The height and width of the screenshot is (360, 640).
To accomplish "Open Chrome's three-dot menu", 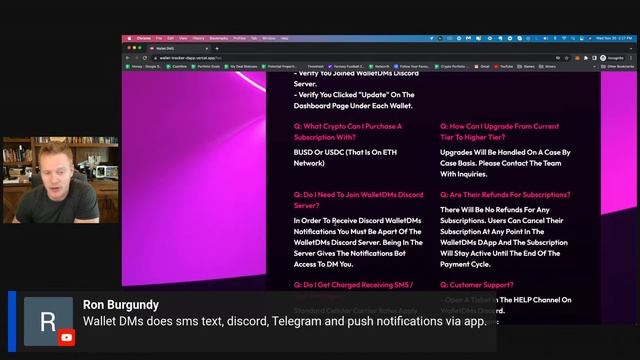I will pyautogui.click(x=631, y=58).
